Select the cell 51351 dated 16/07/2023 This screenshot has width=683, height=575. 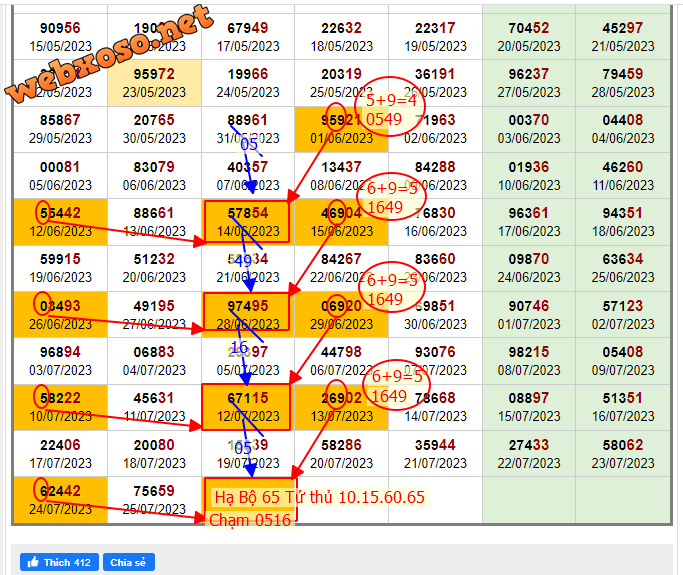click(x=623, y=407)
